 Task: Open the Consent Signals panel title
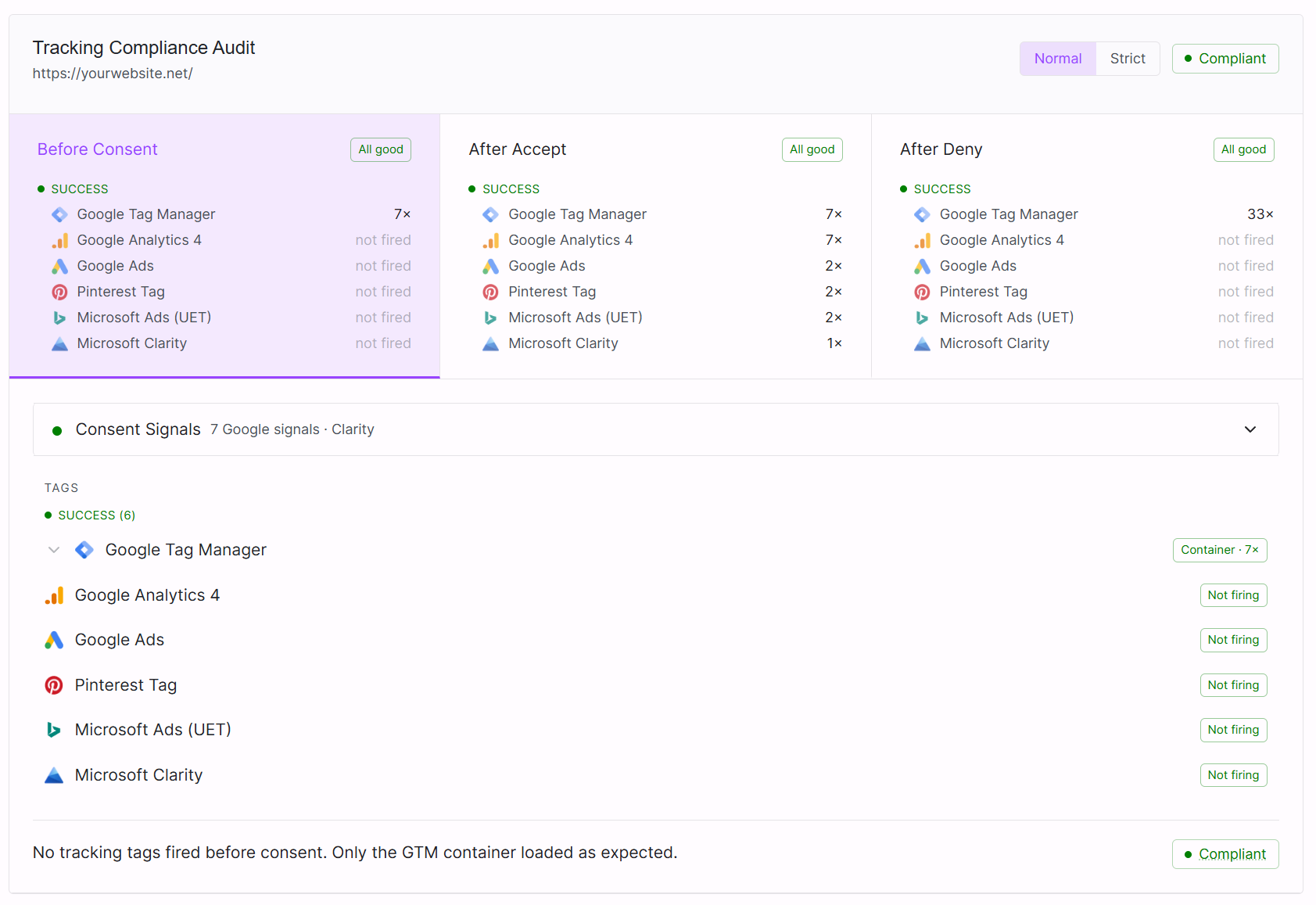[x=138, y=429]
